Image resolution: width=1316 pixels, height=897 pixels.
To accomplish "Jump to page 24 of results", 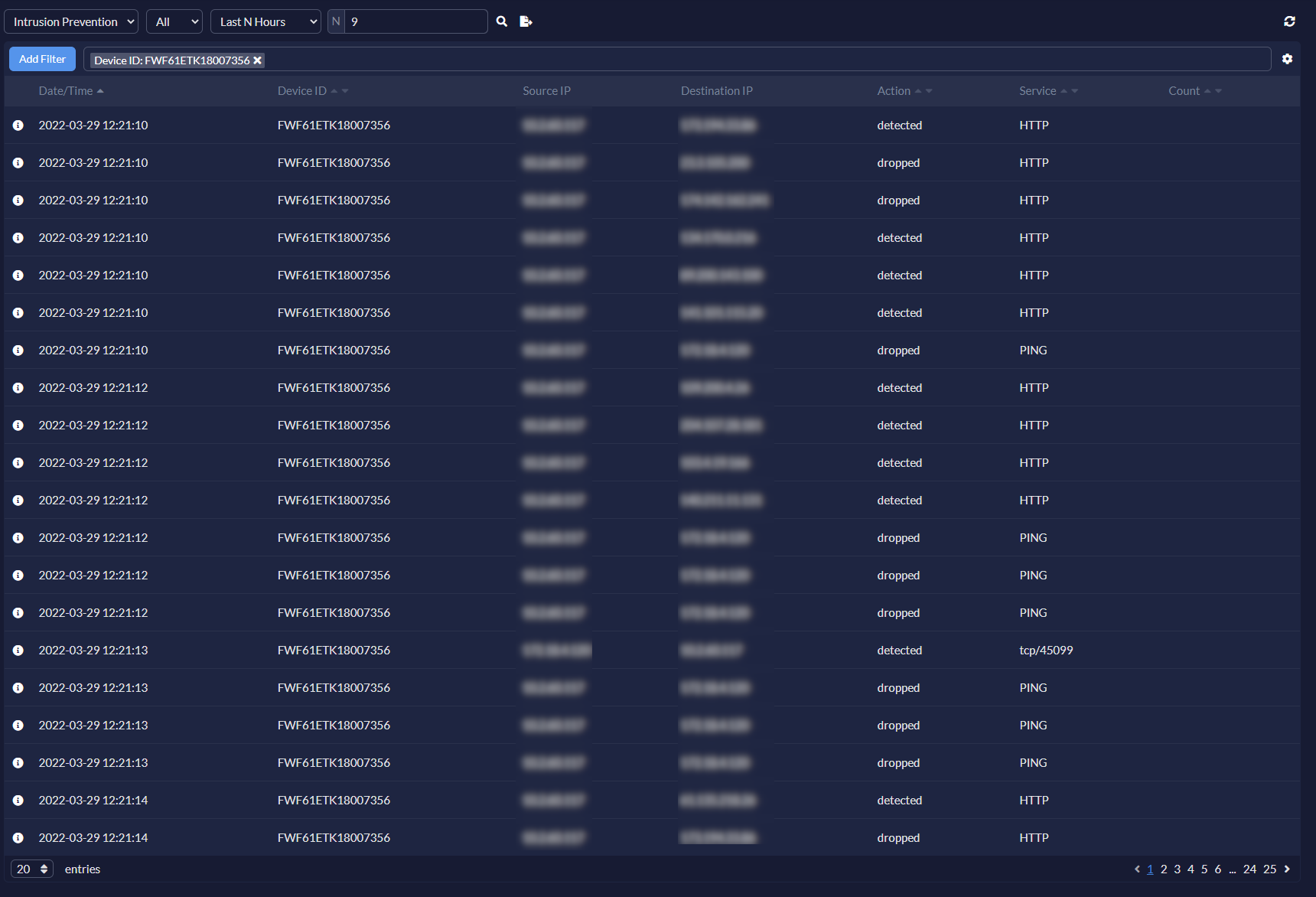I will click(x=1249, y=869).
